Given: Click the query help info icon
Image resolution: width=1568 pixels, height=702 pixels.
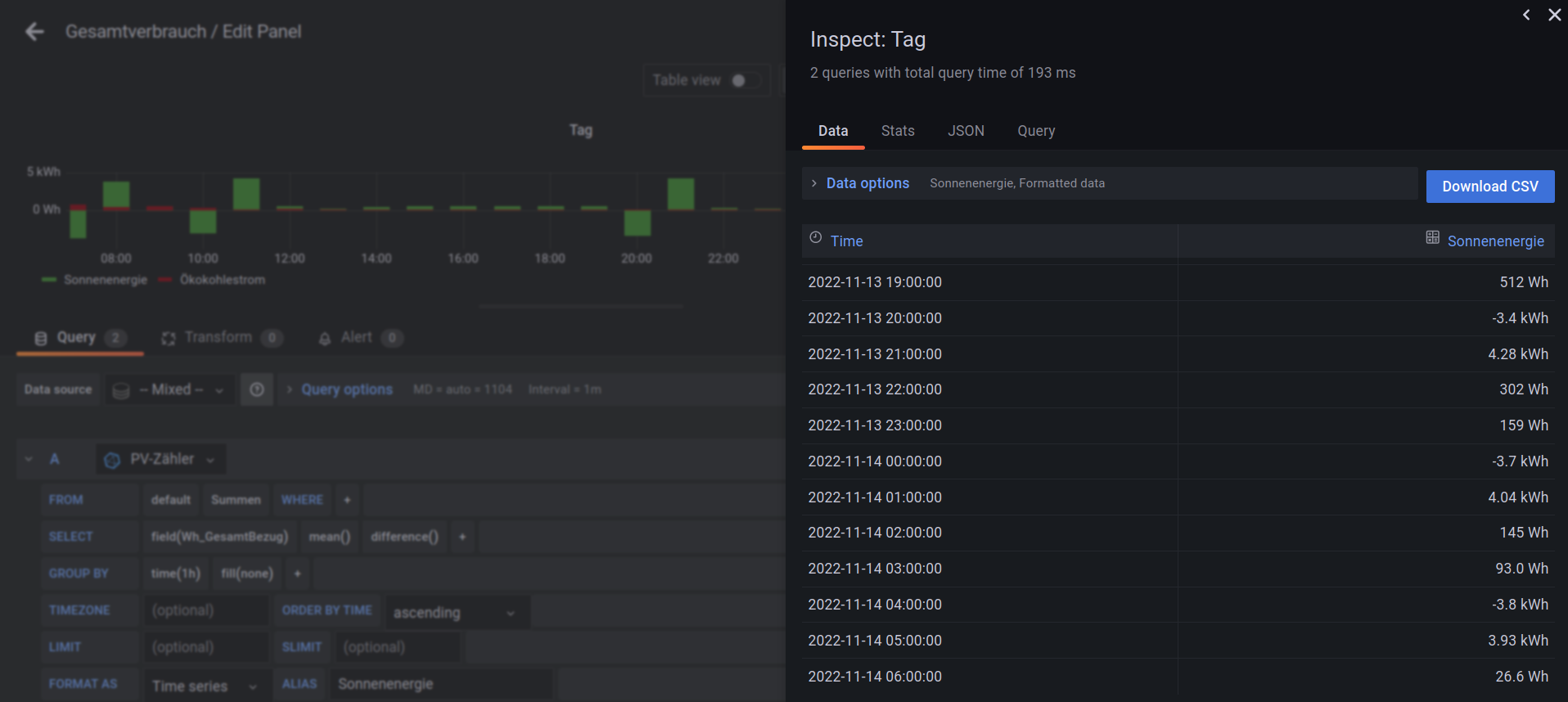Looking at the screenshot, I should [257, 389].
